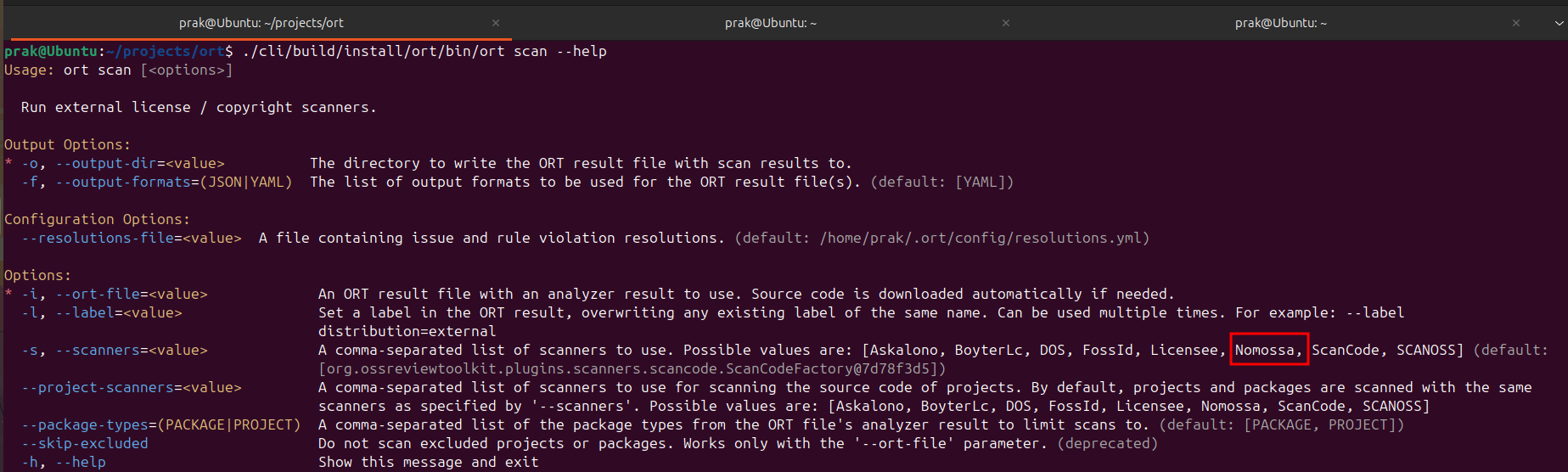Click the "Configuration Options:" heading
Viewport: 1568px width, 472px height.
point(98,219)
